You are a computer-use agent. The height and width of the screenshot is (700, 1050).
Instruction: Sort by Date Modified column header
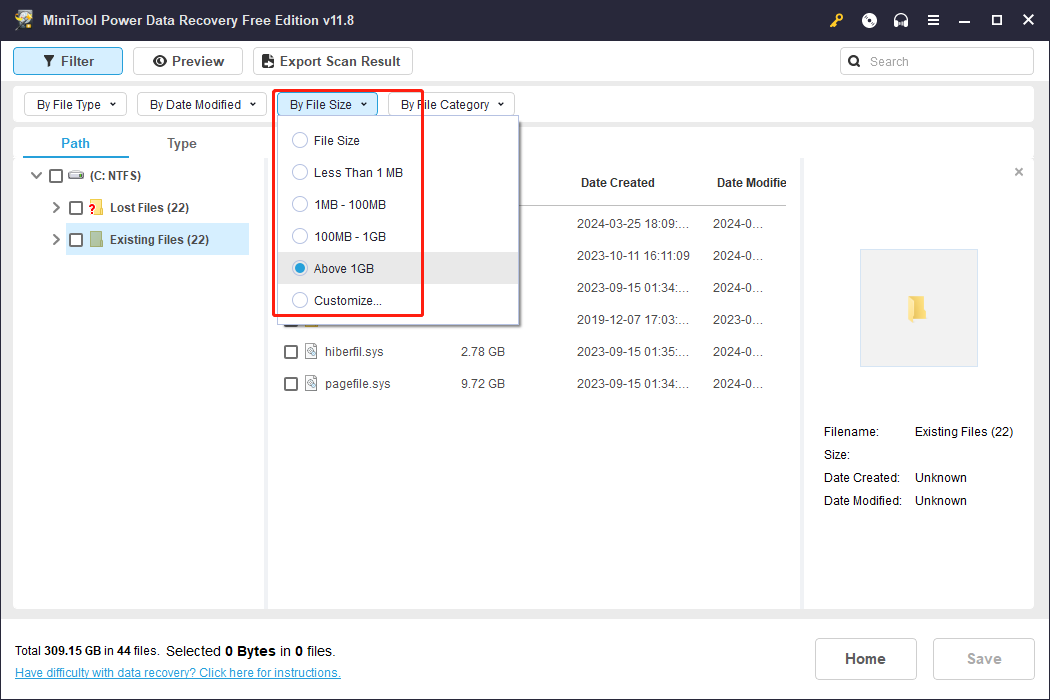(x=751, y=182)
